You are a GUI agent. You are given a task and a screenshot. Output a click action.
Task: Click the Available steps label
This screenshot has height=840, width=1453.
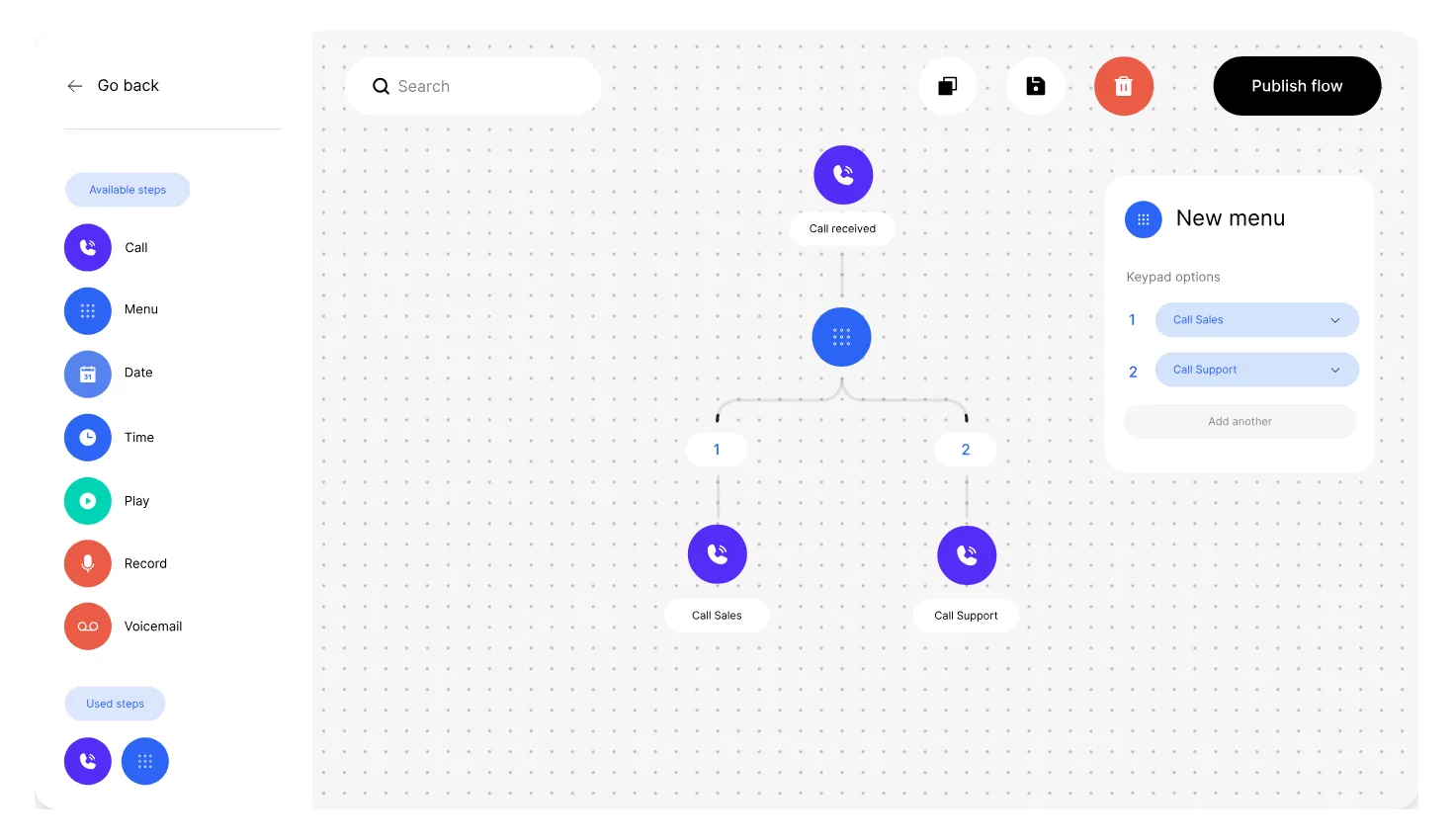coord(128,190)
